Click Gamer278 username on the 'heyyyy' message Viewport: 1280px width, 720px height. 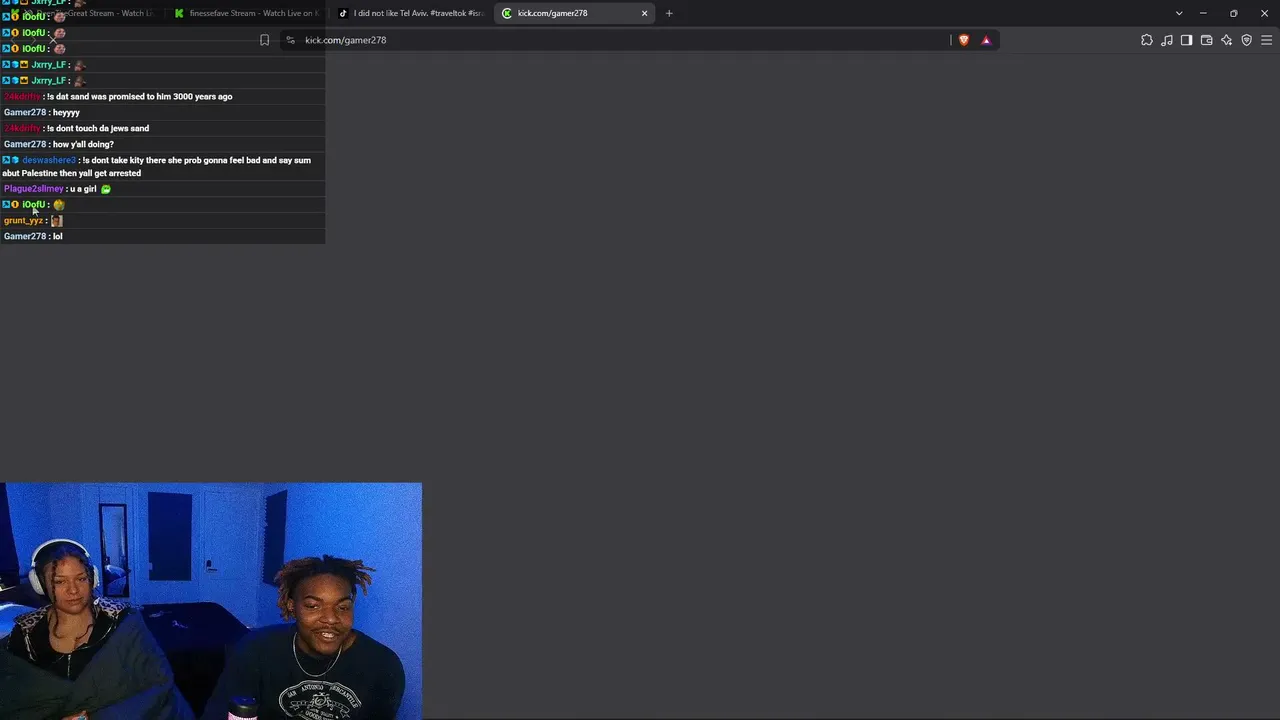(25, 113)
